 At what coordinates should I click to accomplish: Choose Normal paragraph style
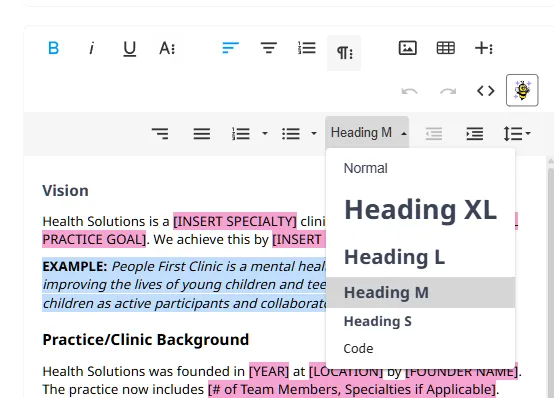tap(420, 168)
